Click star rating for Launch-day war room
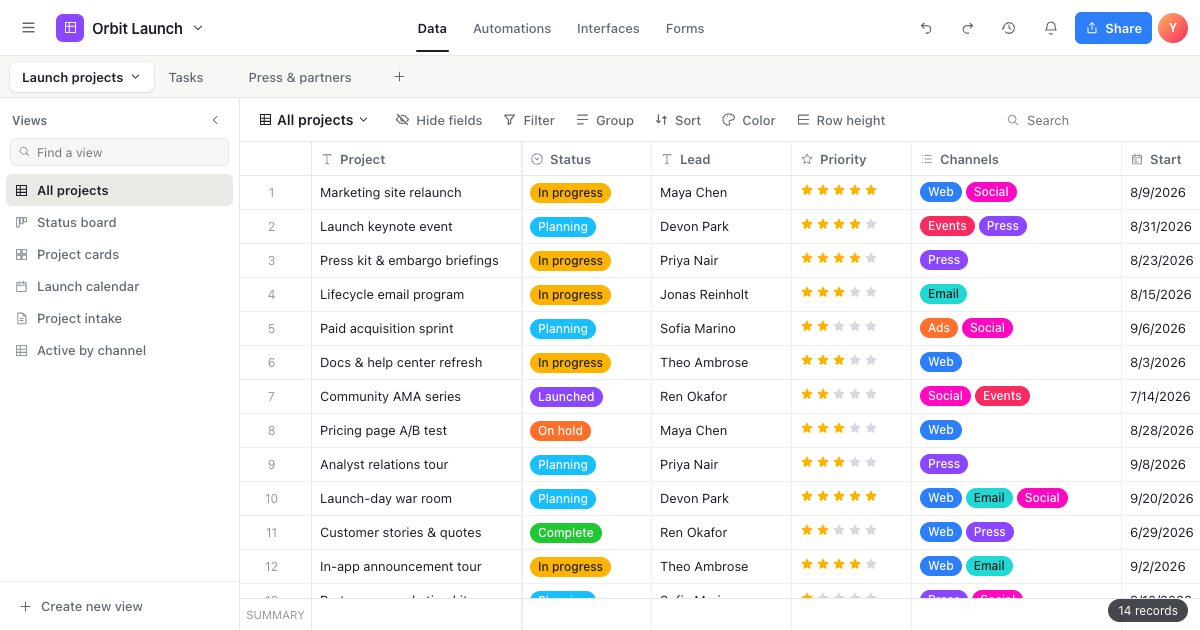This screenshot has height=630, width=1200. pyautogui.click(x=839, y=496)
